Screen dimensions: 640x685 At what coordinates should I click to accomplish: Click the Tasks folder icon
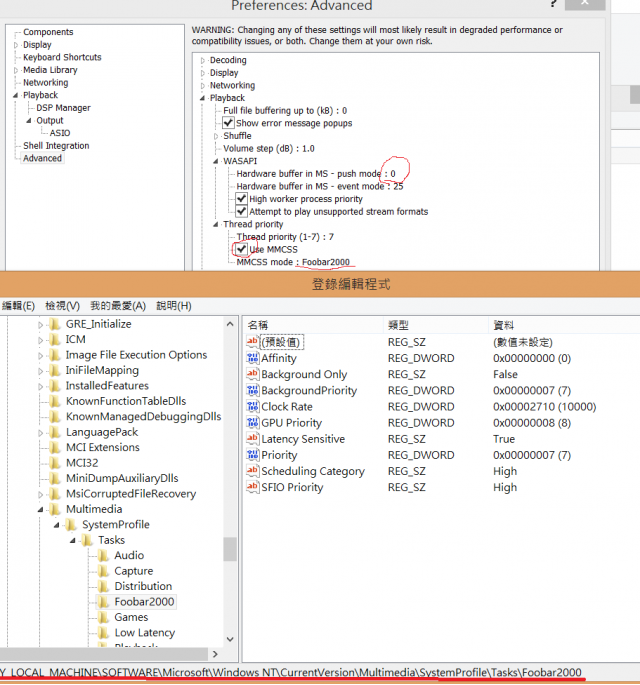[x=87, y=540]
